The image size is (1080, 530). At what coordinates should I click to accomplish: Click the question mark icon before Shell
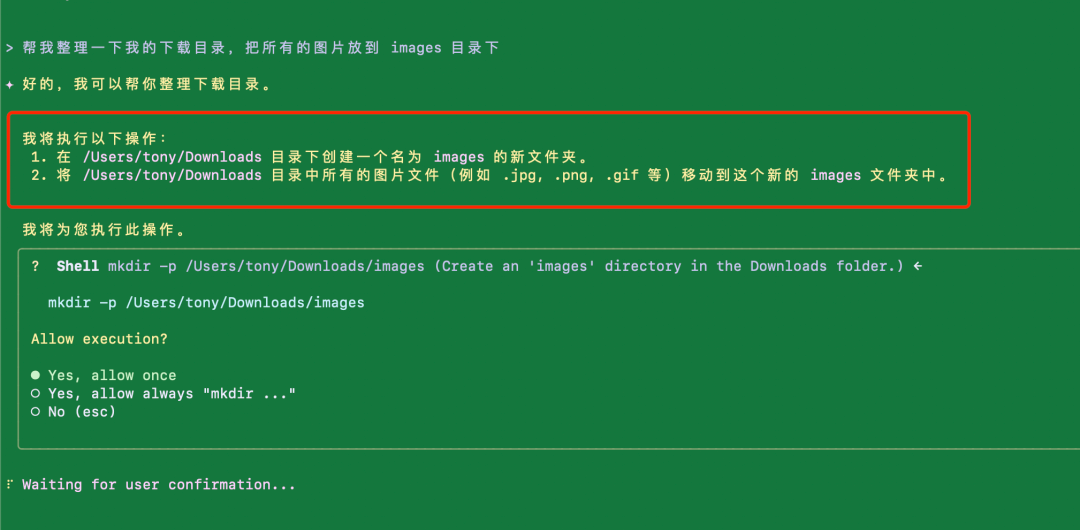coord(36,266)
